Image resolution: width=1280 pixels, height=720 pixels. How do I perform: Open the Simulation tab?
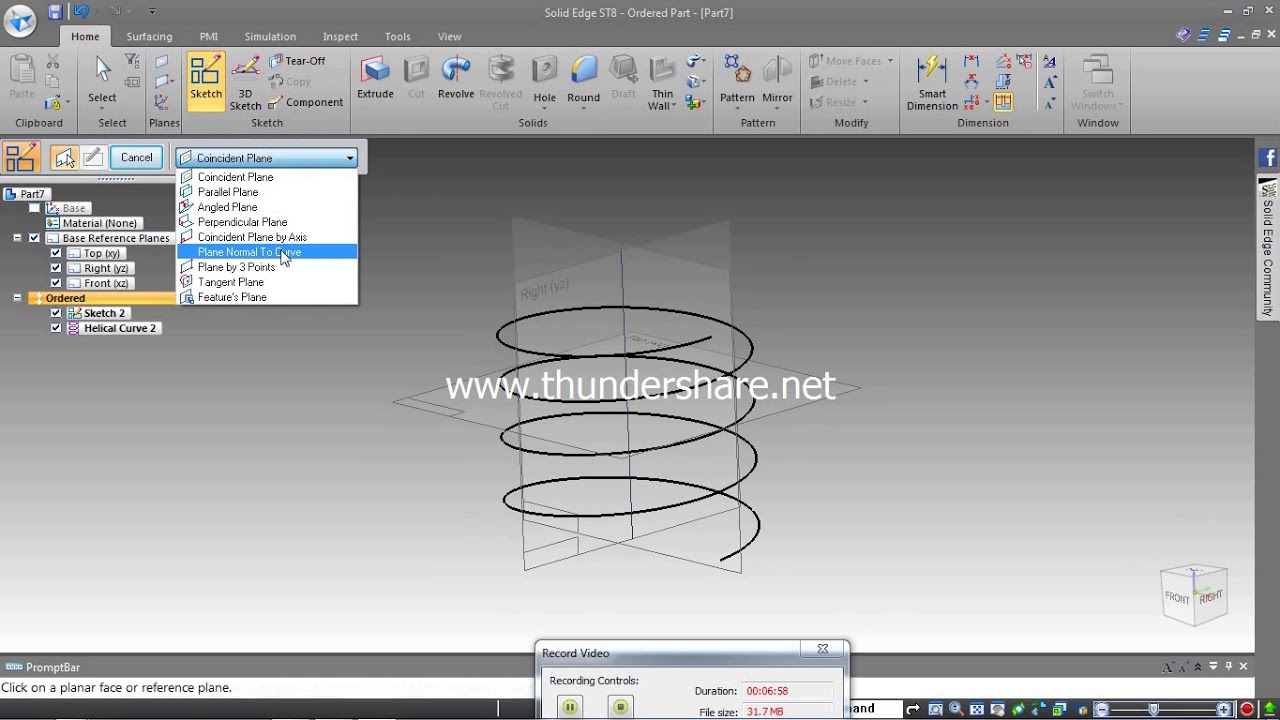pyautogui.click(x=270, y=37)
